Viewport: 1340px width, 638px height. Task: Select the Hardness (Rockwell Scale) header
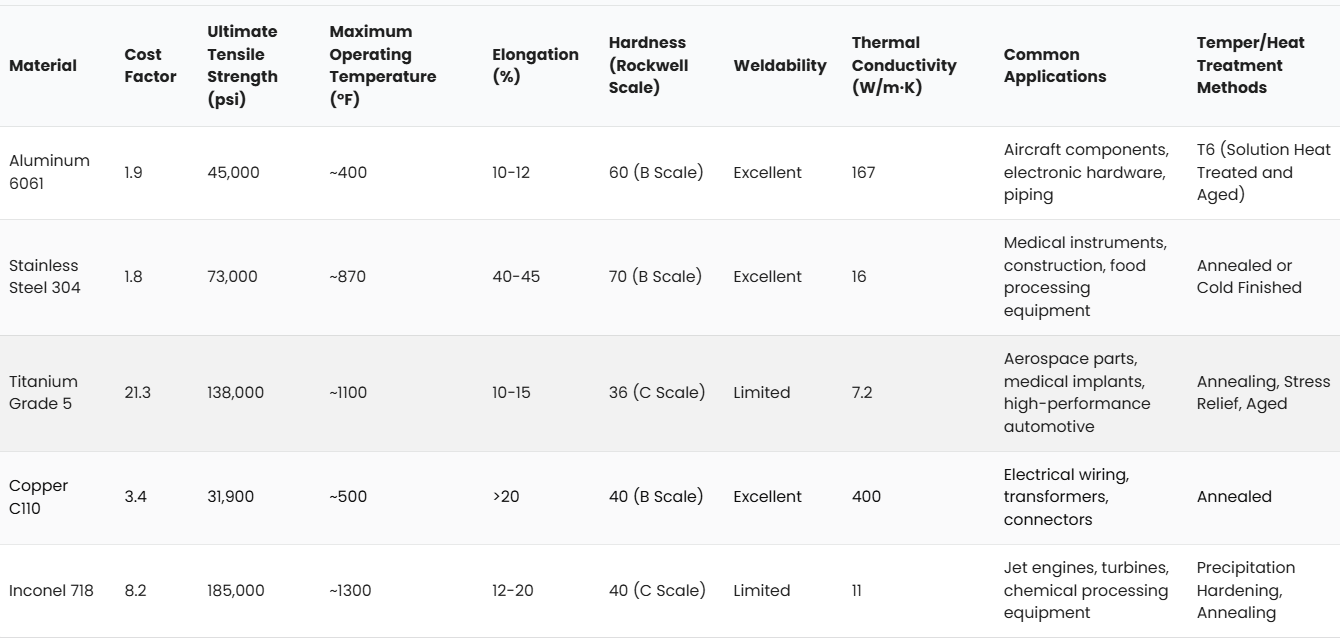[x=648, y=66]
